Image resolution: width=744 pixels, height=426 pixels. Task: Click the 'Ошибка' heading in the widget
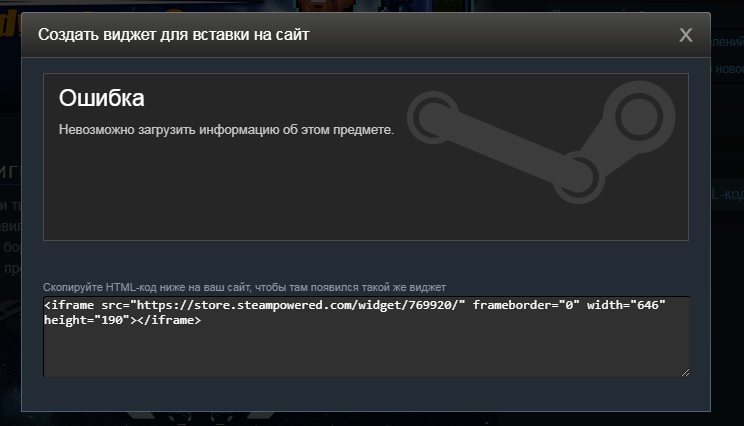(x=102, y=98)
